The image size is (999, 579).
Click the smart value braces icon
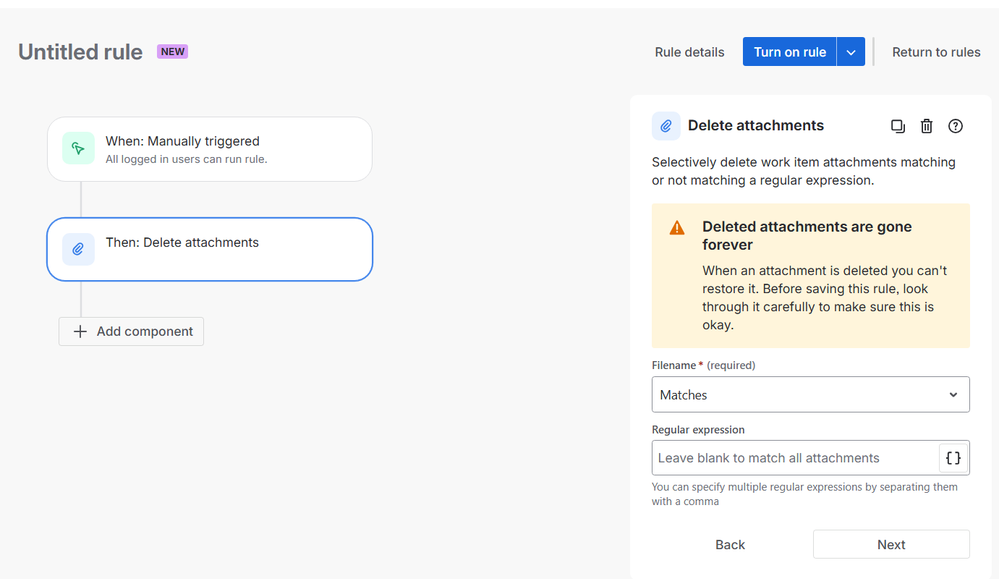click(x=953, y=458)
